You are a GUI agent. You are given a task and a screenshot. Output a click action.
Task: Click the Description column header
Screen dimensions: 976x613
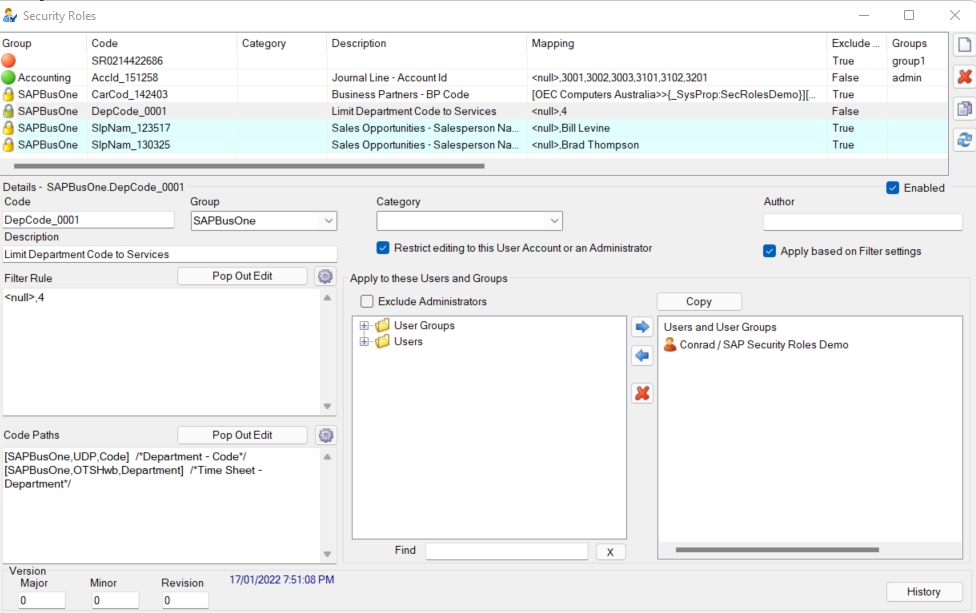427,43
